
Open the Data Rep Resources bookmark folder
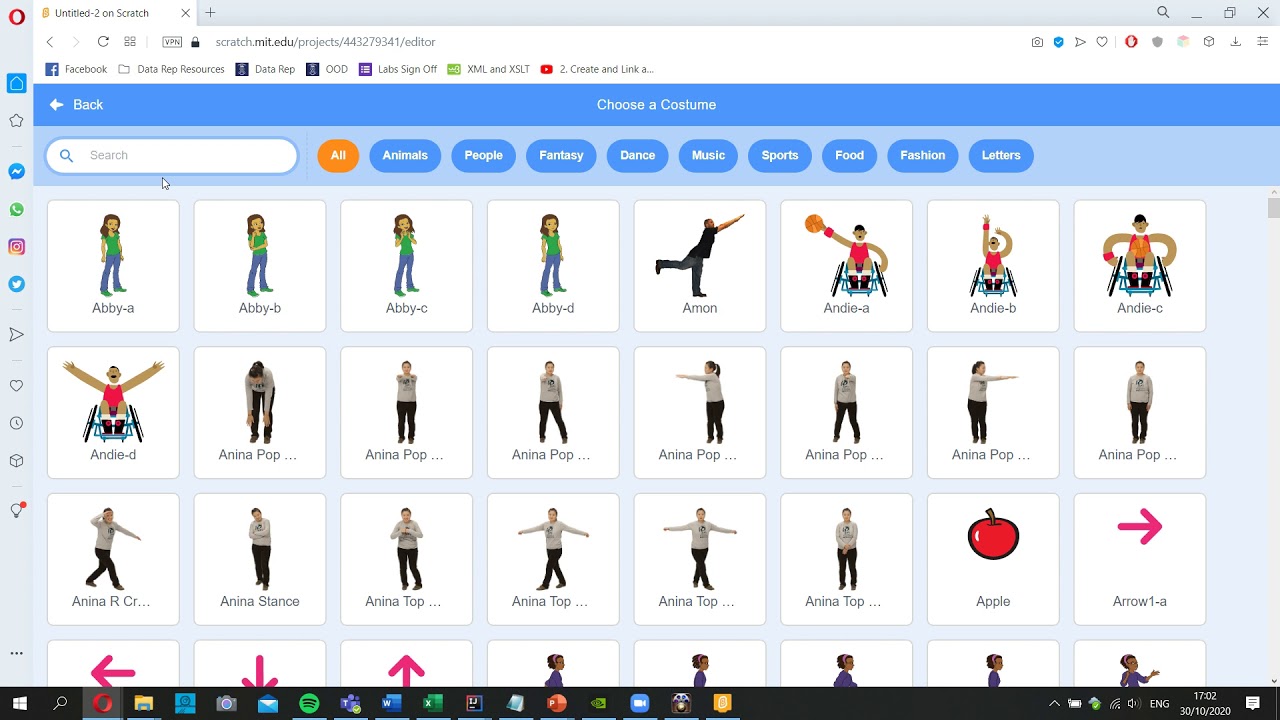tap(171, 69)
